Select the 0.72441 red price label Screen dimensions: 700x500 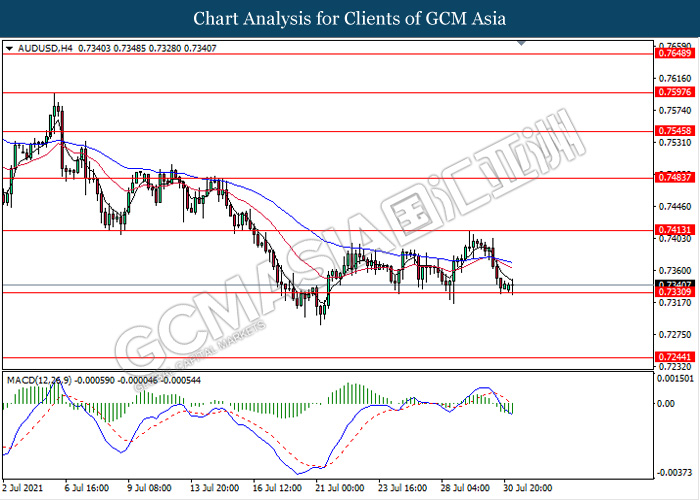tap(675, 357)
